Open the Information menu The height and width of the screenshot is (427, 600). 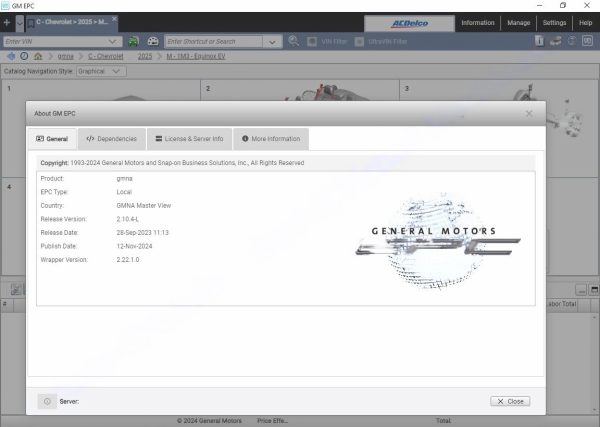click(x=478, y=23)
